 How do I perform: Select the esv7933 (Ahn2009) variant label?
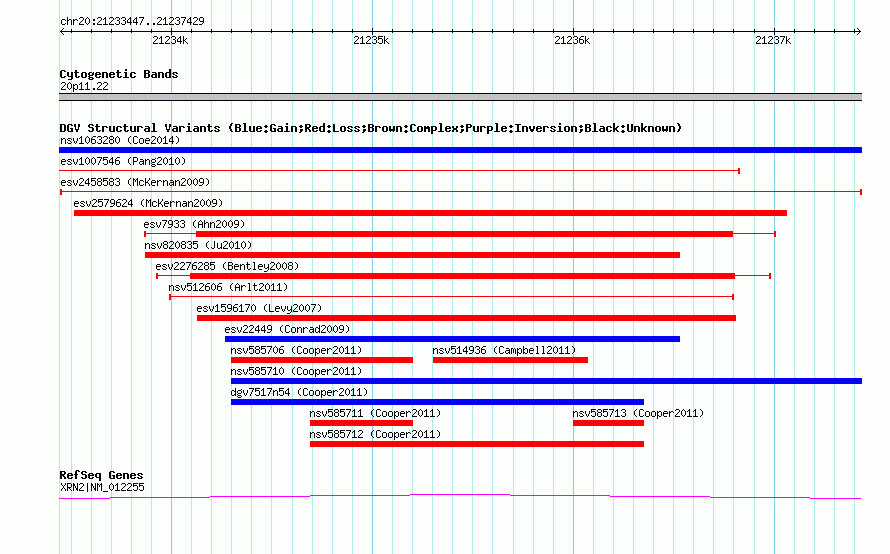tap(194, 224)
